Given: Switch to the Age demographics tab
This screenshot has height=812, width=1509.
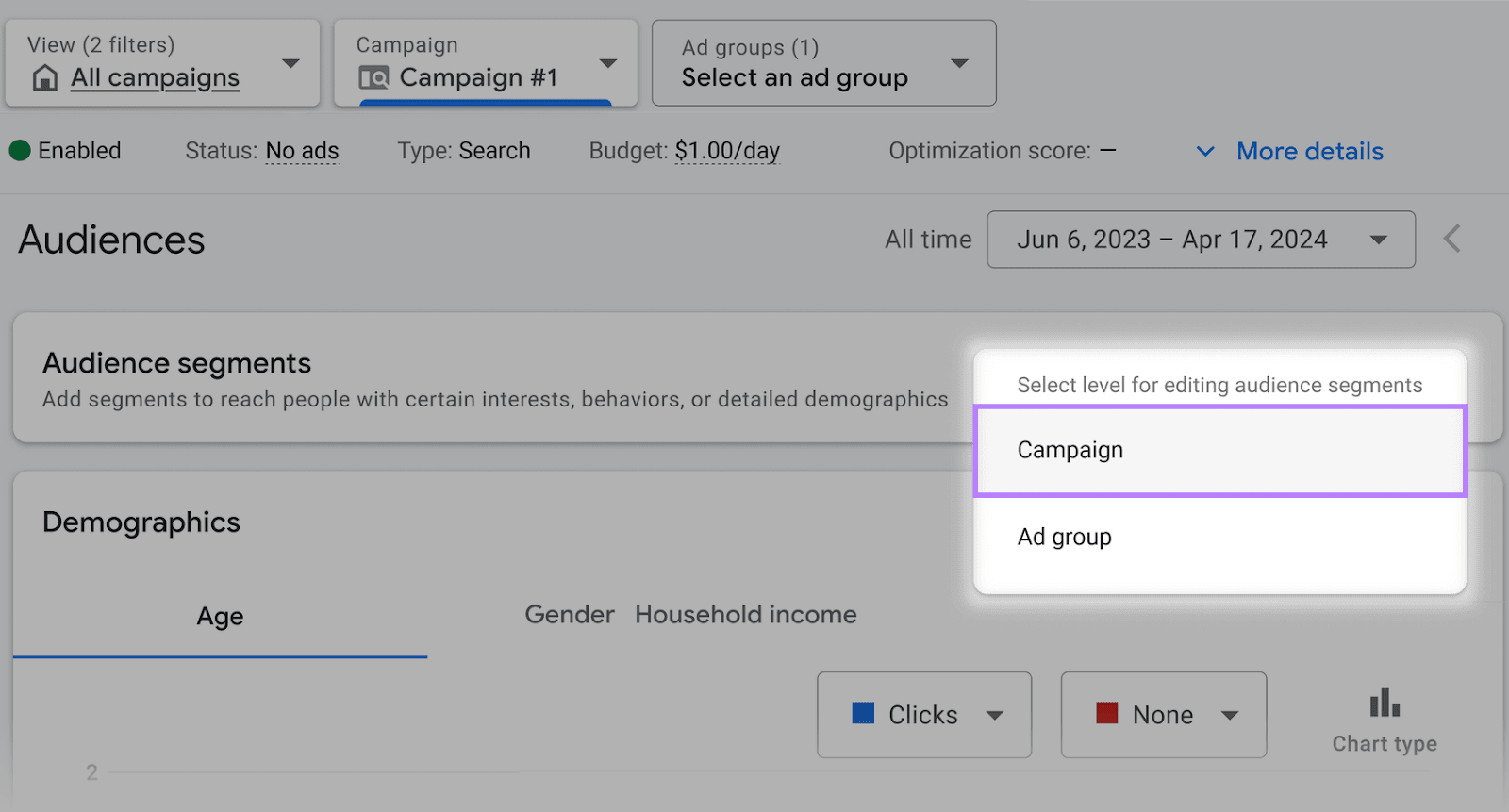Looking at the screenshot, I should (x=220, y=616).
